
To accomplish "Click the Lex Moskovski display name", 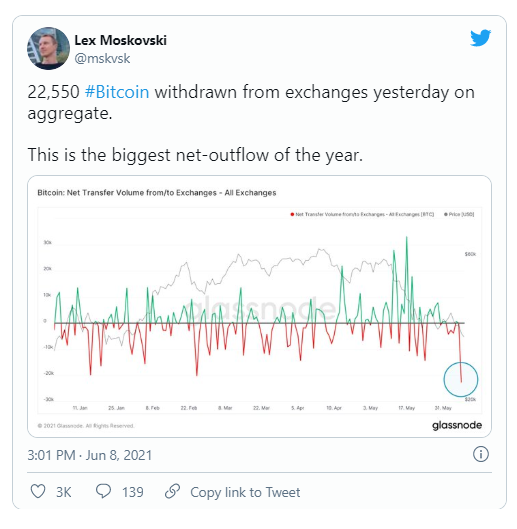I will click(x=120, y=40).
